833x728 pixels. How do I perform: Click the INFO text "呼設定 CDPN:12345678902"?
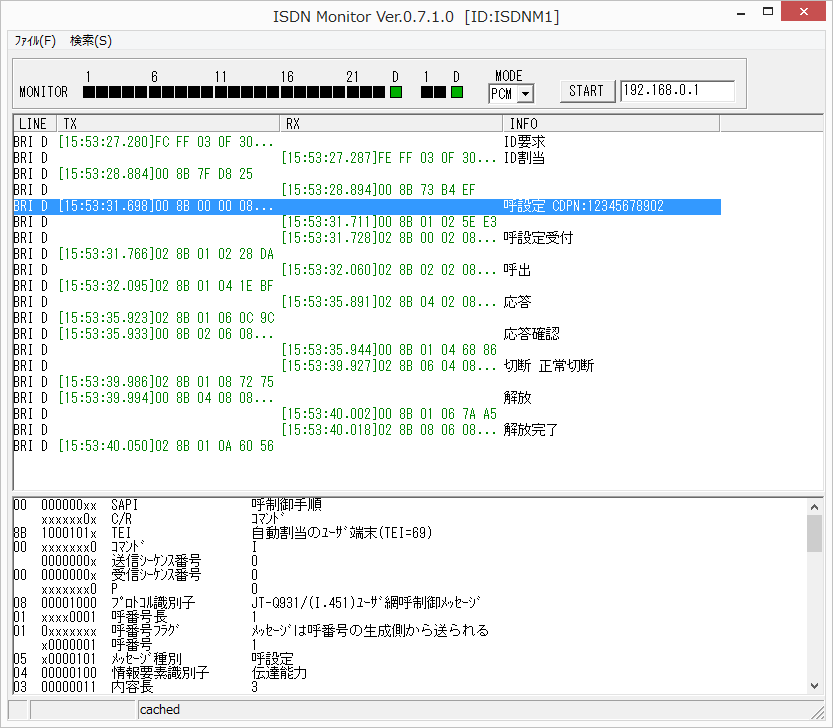click(x=584, y=206)
